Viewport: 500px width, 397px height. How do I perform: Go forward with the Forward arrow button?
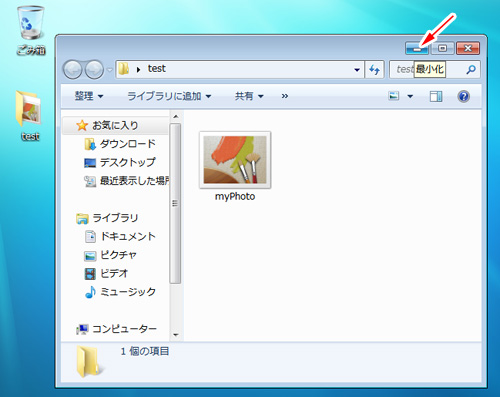94,70
